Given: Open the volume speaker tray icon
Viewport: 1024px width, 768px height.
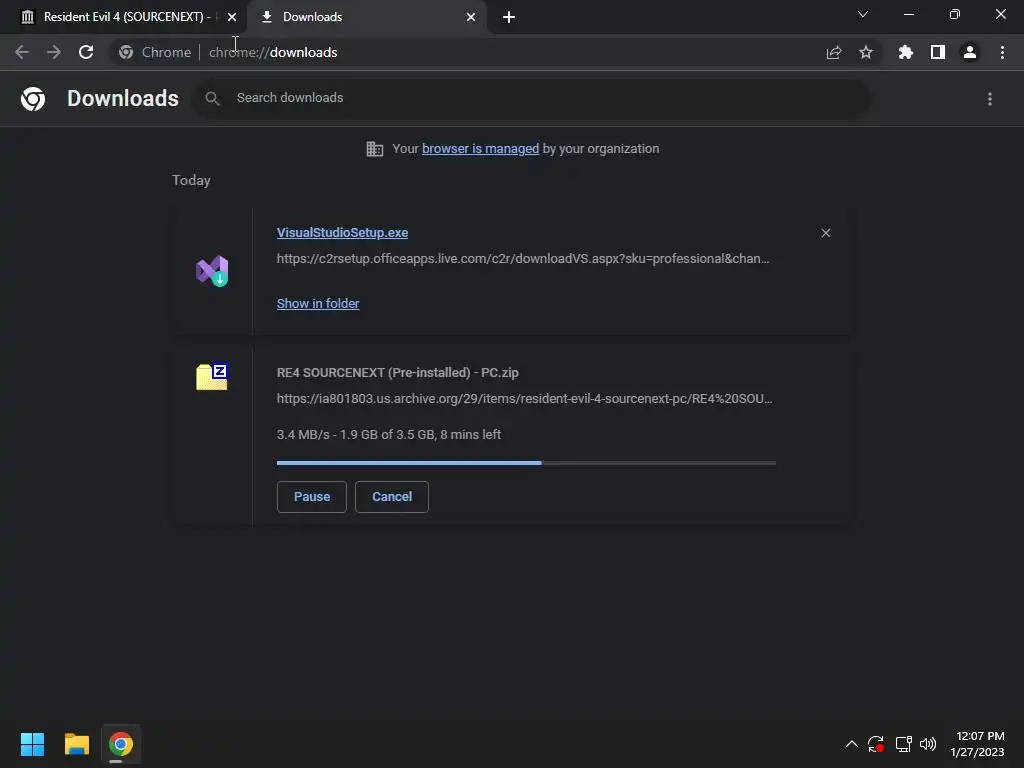Looking at the screenshot, I should pos(928,744).
